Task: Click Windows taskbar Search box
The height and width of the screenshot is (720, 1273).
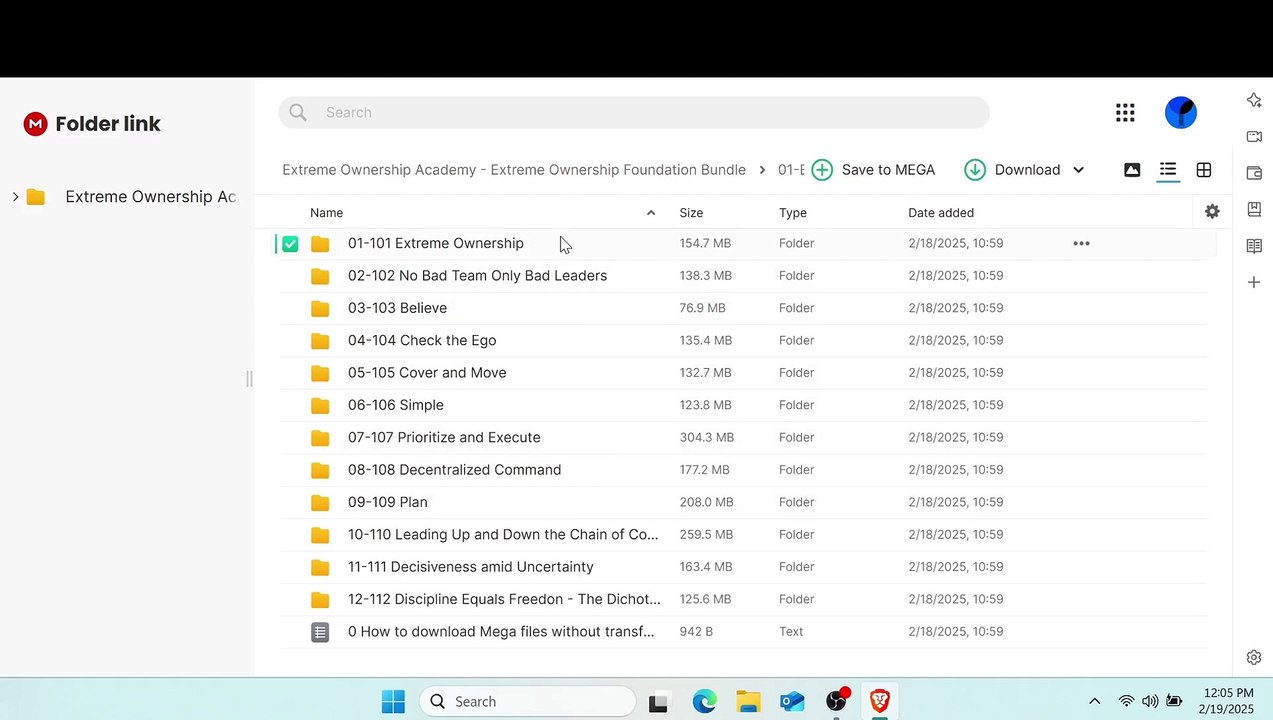Action: [527, 702]
